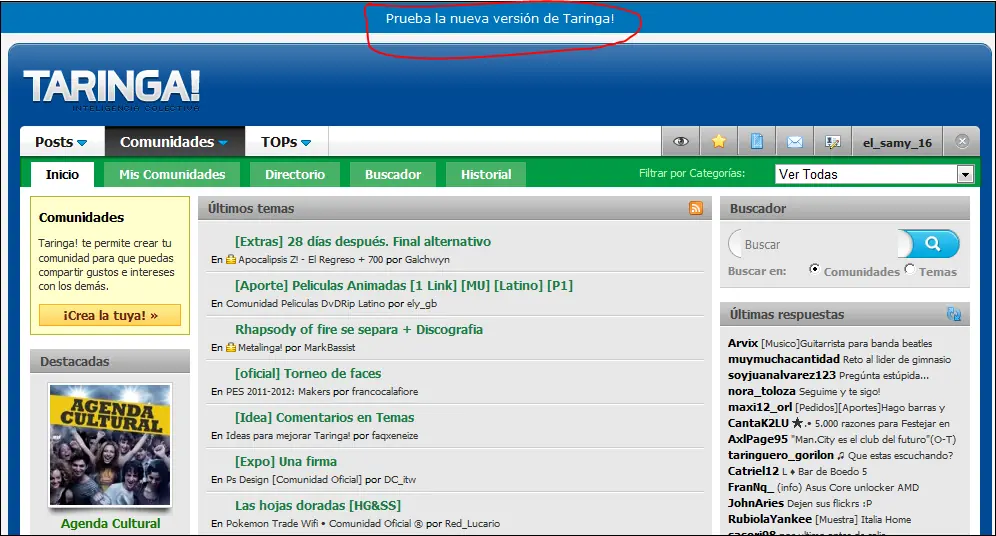Expand the Comunidades dropdown menu
Screen dimensions: 996x536
click(x=174, y=142)
